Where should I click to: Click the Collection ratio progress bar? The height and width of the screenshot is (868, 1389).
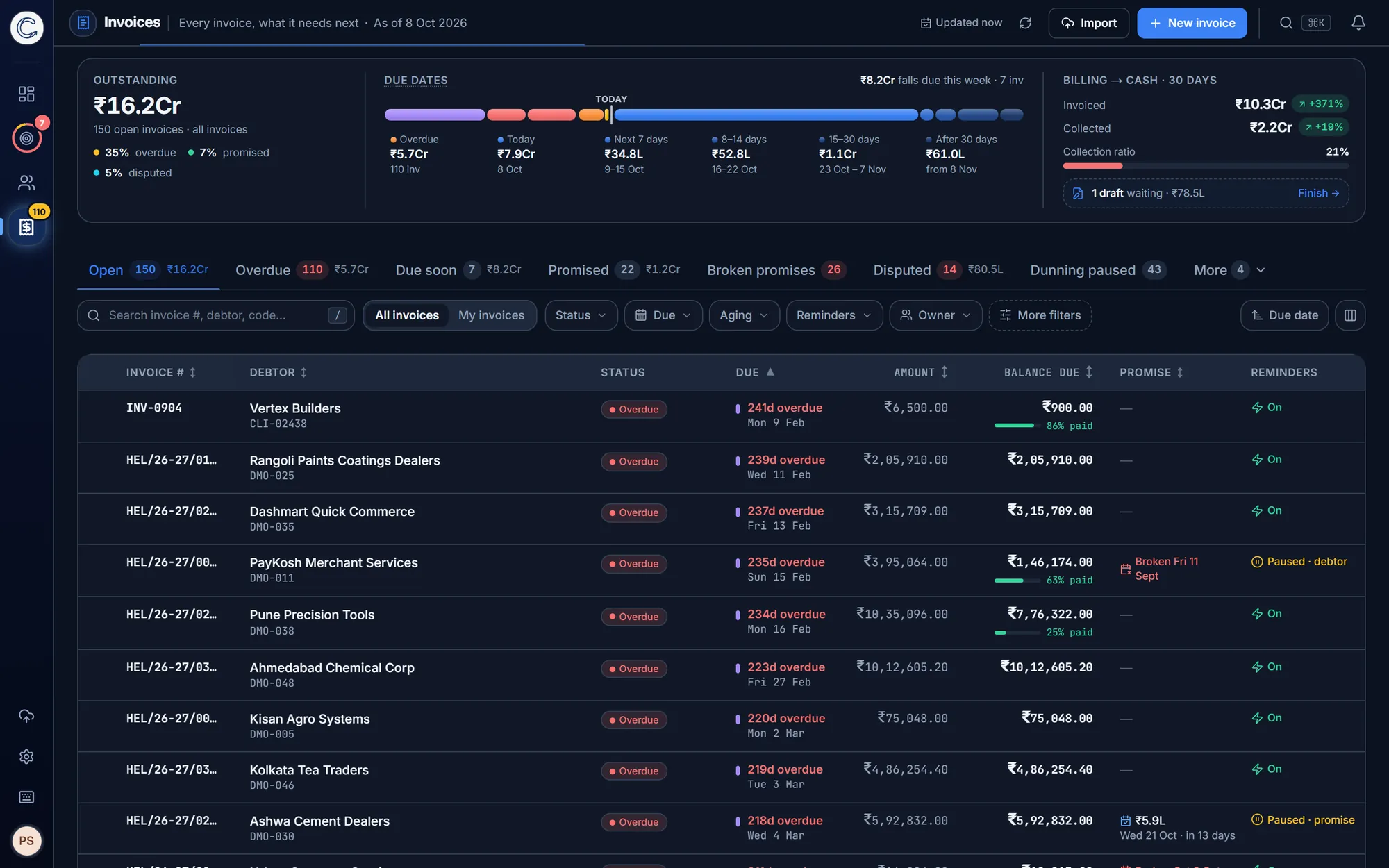1206,166
